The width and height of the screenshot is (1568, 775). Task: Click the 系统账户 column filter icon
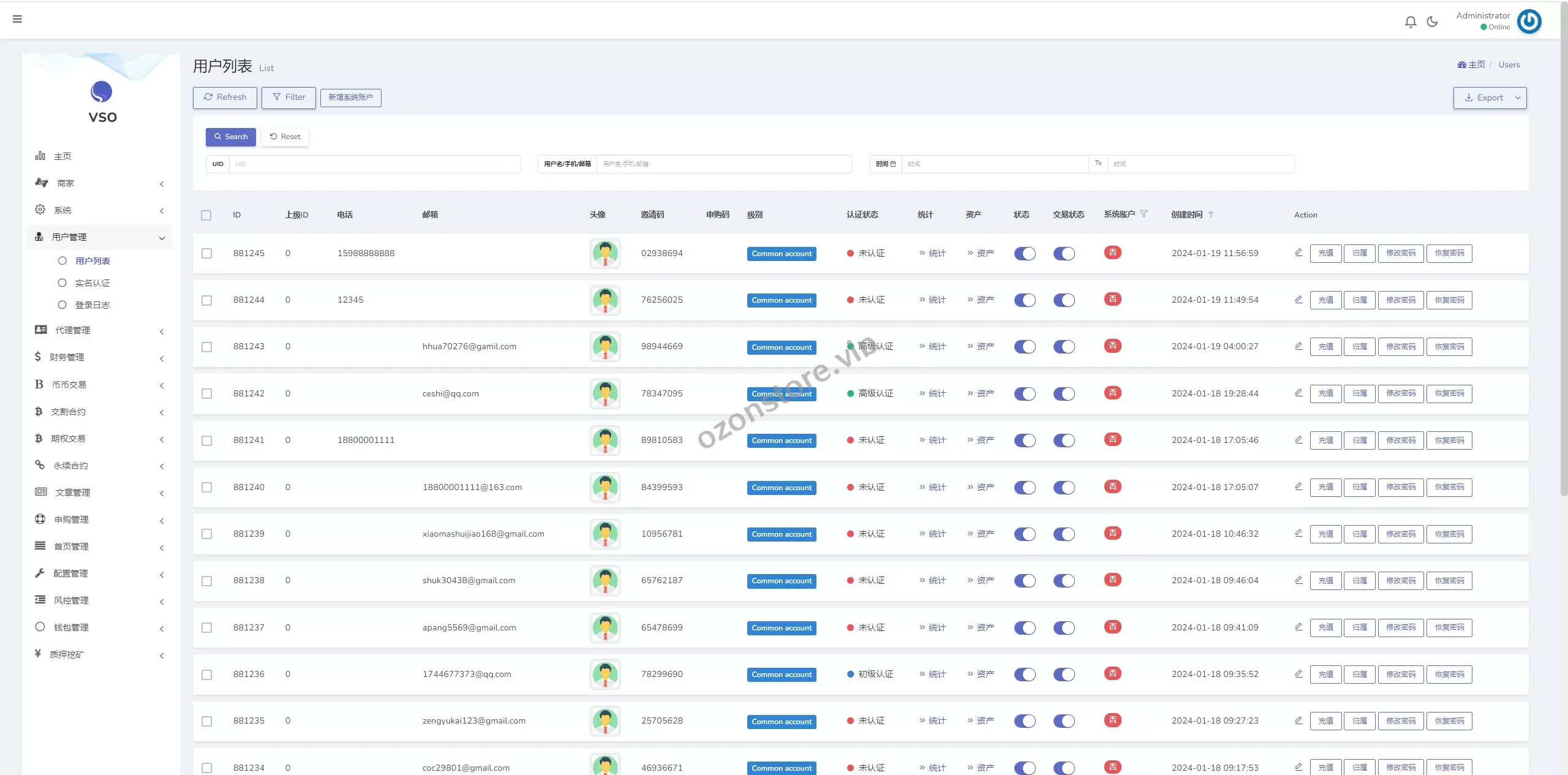(x=1144, y=214)
